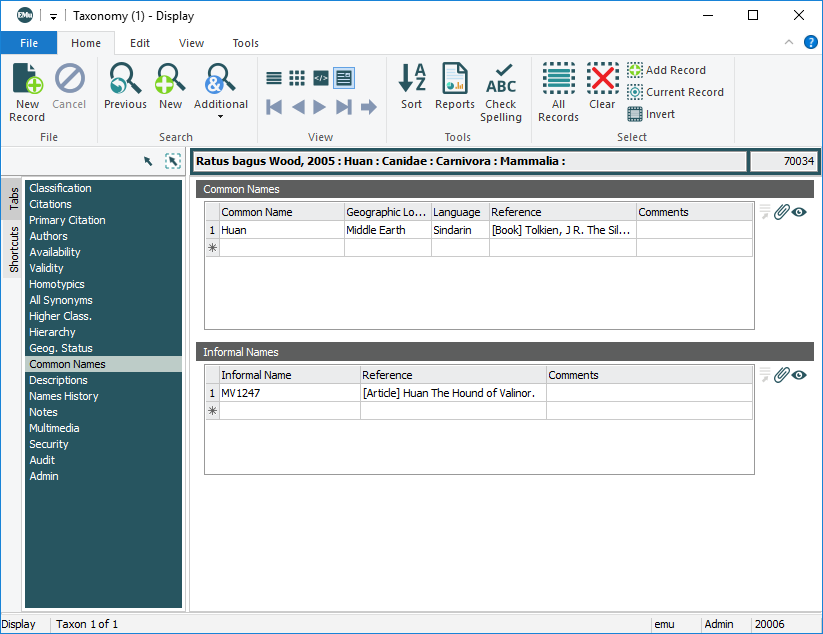Image resolution: width=823 pixels, height=634 pixels.
Task: Switch to list view icon
Action: click(274, 78)
